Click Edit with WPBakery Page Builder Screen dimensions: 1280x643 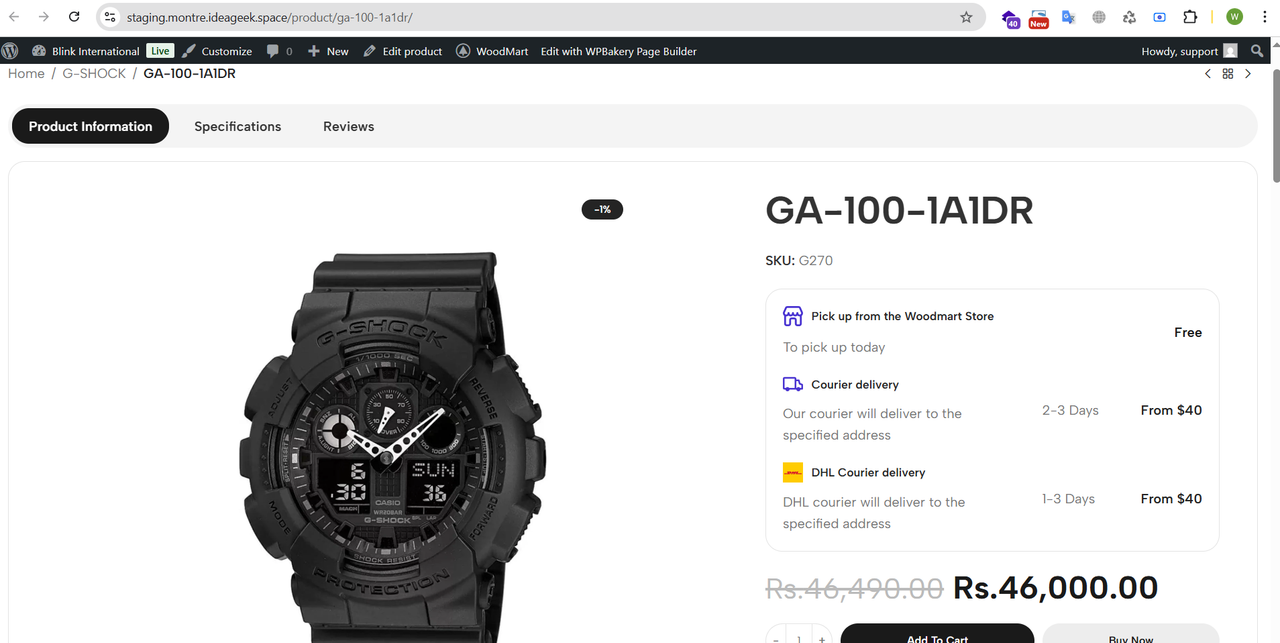coord(619,51)
